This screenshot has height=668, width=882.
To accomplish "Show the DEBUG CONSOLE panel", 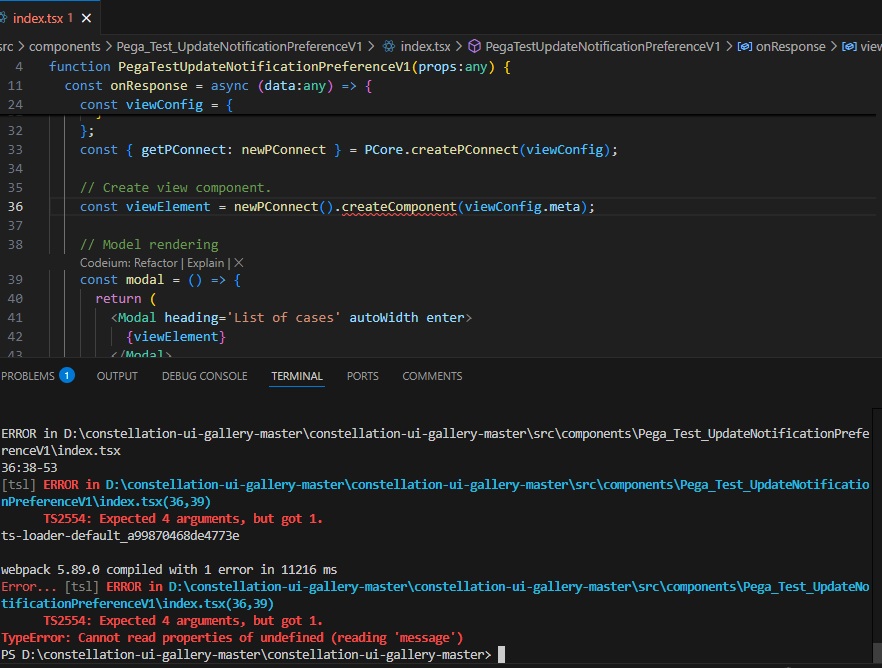I will coord(204,376).
